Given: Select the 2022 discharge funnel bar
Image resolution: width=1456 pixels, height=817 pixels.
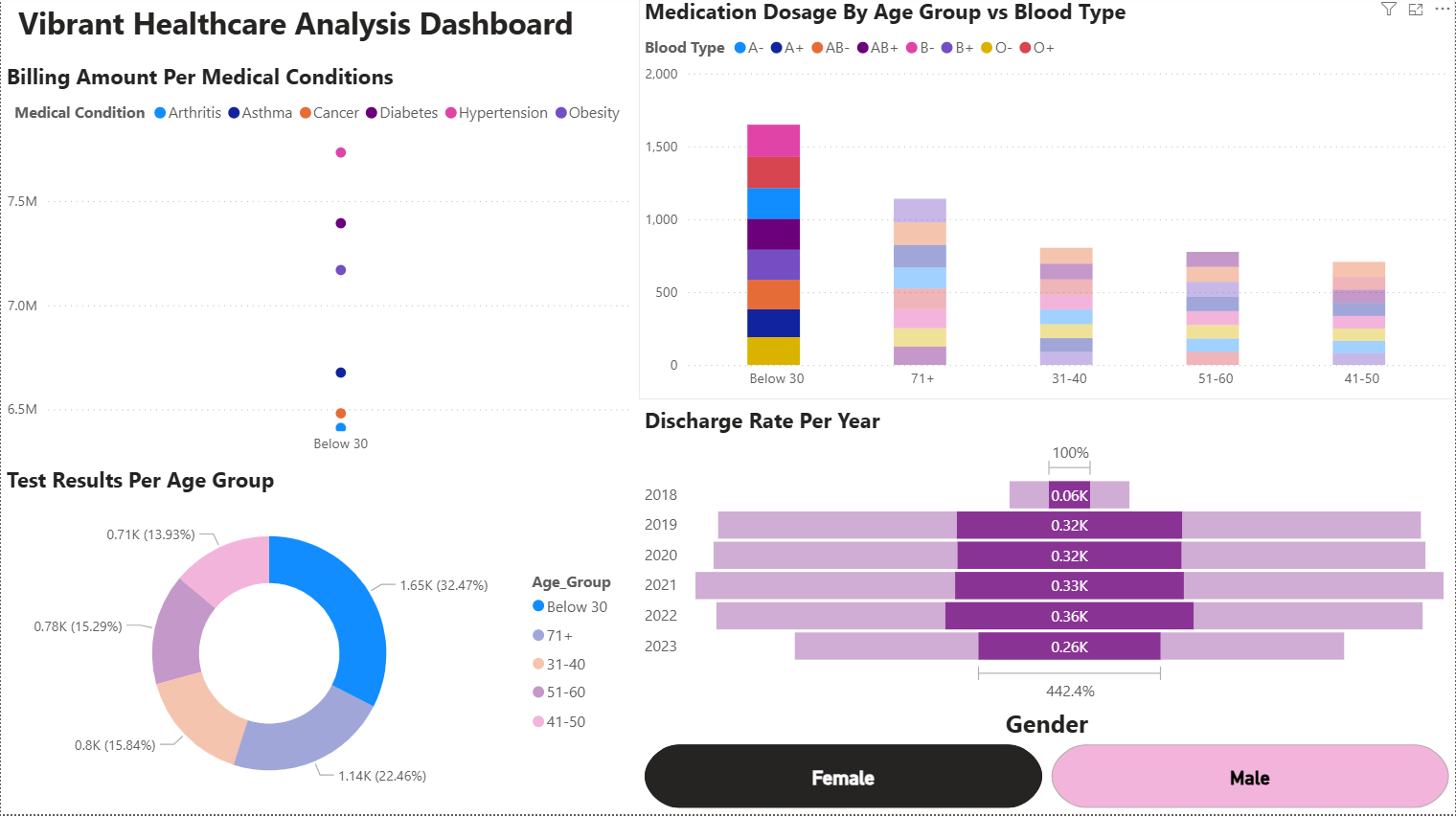Looking at the screenshot, I should click(1069, 617).
